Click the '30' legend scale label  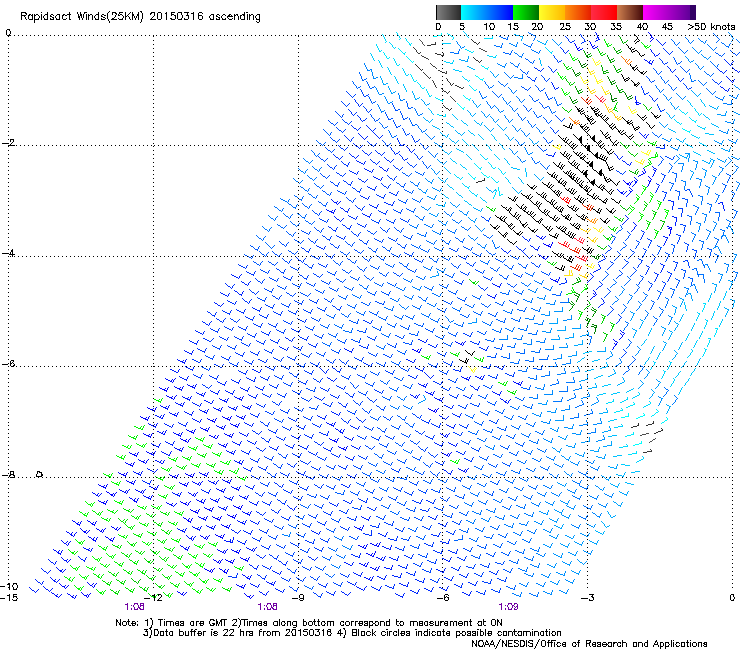[x=590, y=27]
